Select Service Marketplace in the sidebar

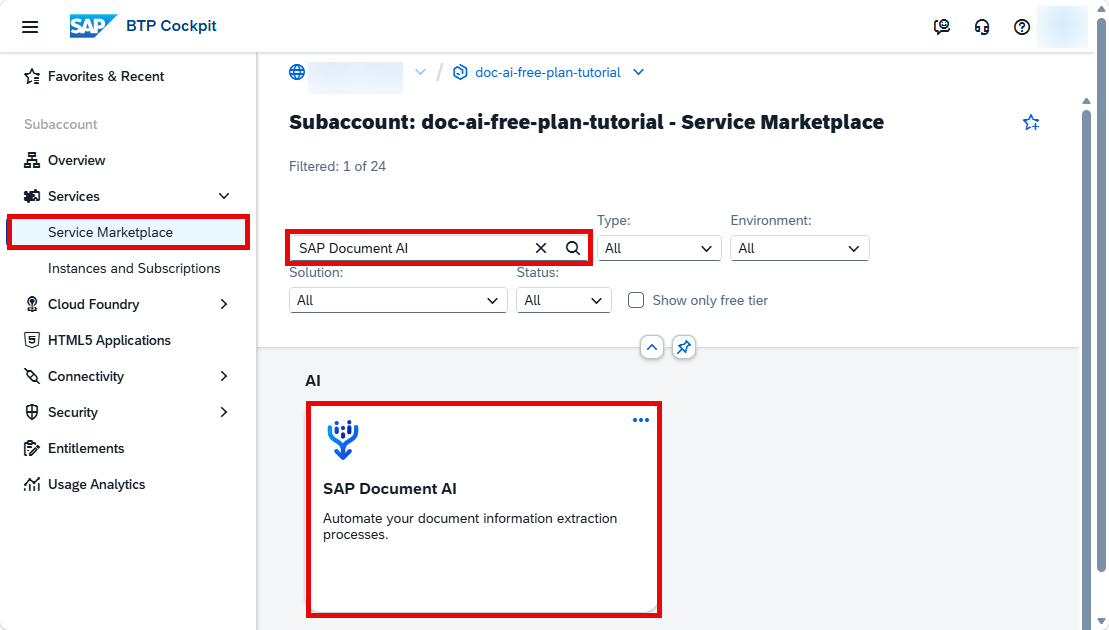click(128, 233)
